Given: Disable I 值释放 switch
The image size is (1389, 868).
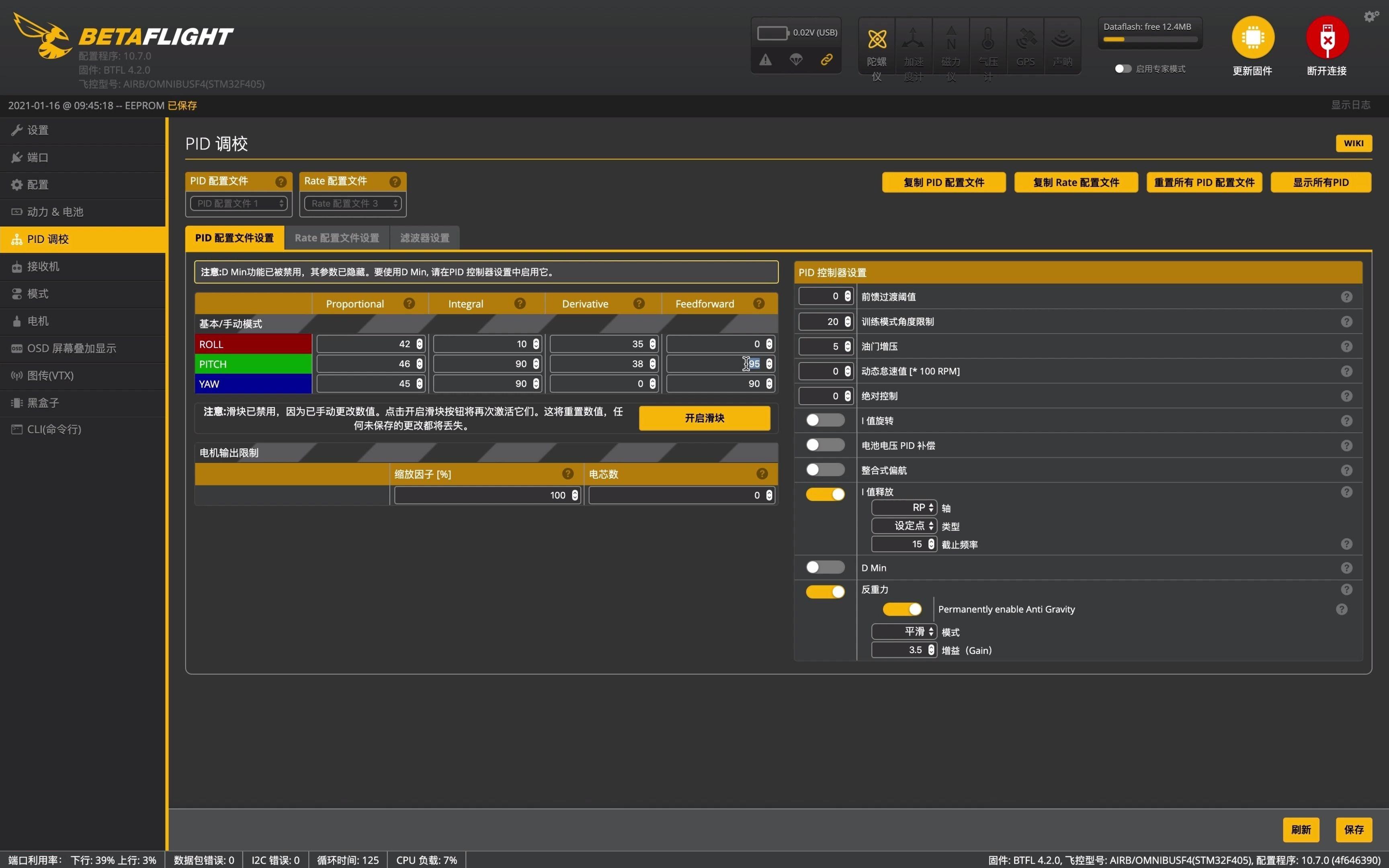Looking at the screenshot, I should pos(826,494).
